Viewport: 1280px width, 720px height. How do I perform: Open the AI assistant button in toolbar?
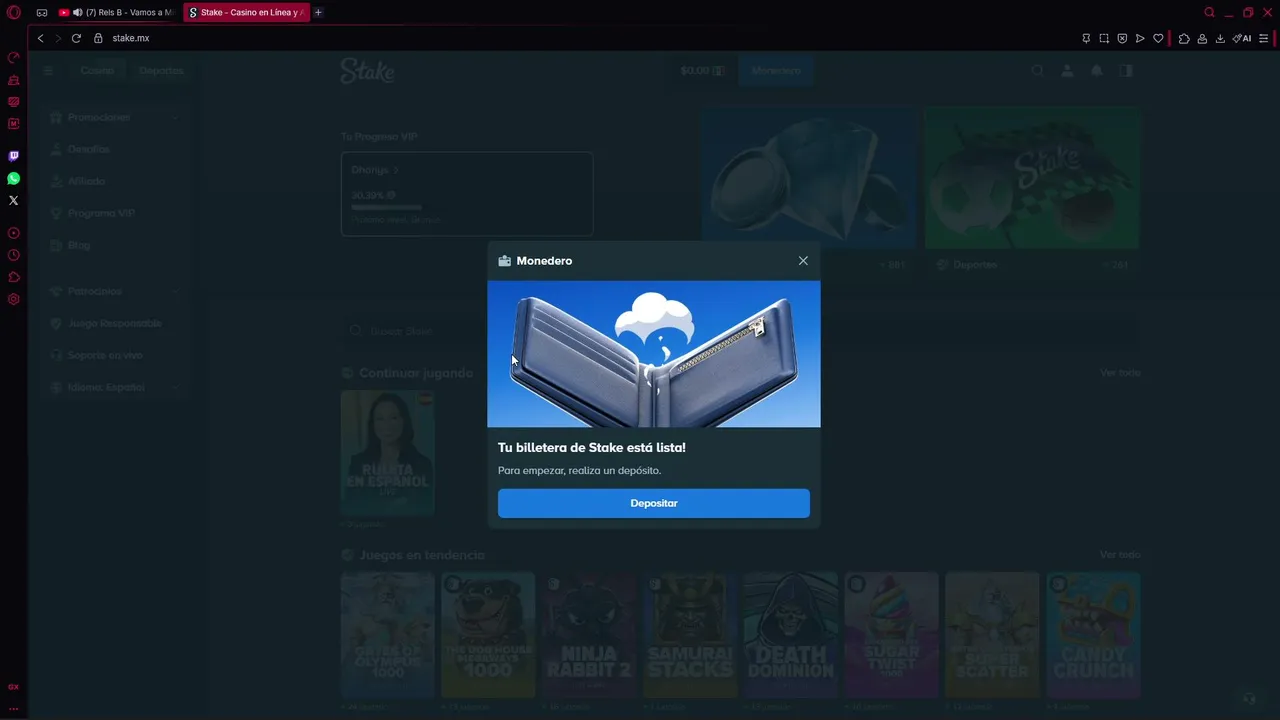pos(1242,38)
